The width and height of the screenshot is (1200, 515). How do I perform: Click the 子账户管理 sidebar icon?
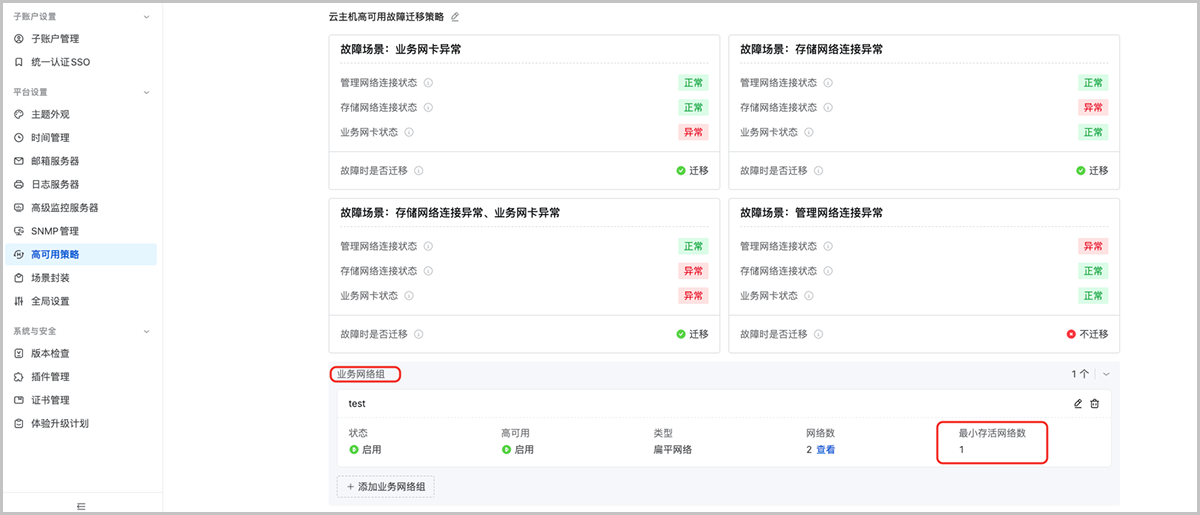click(x=19, y=39)
